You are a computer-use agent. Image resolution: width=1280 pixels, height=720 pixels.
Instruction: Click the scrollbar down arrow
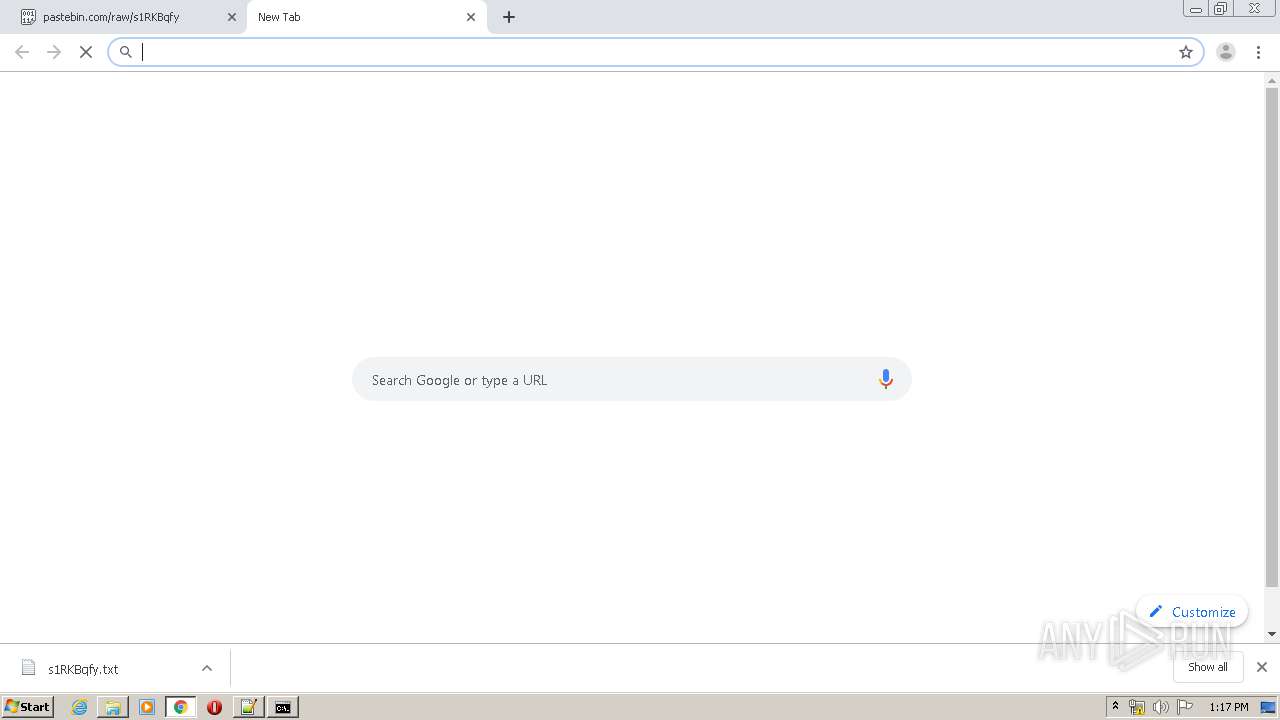pos(1272,634)
